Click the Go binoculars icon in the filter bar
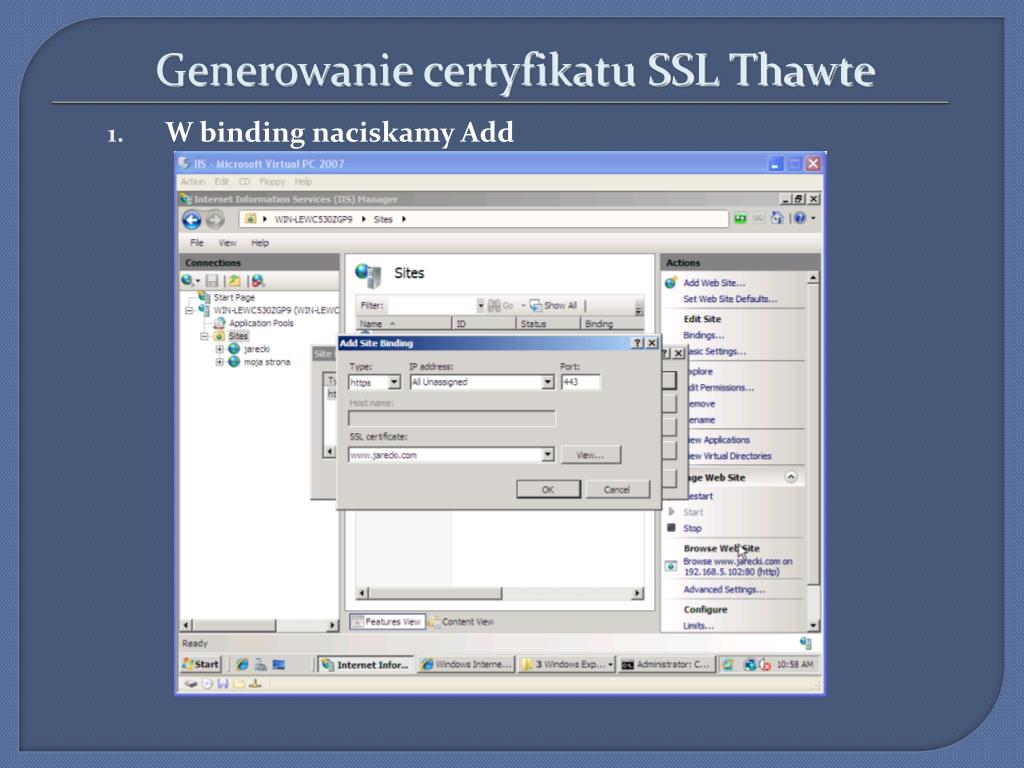This screenshot has width=1024, height=768. 494,305
